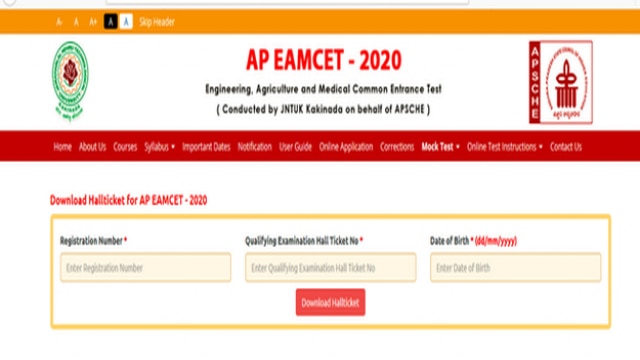640x360 pixels.
Task: Click the AP EAMCET - 2020 title heading
Action: (324, 60)
